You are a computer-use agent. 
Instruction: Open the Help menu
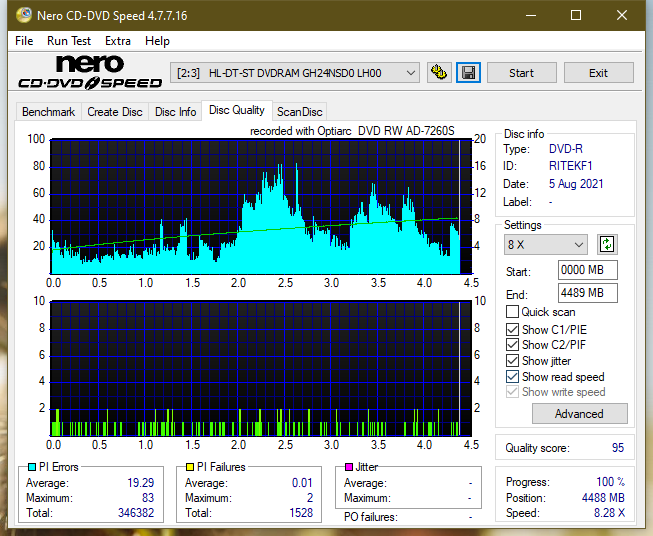click(157, 41)
